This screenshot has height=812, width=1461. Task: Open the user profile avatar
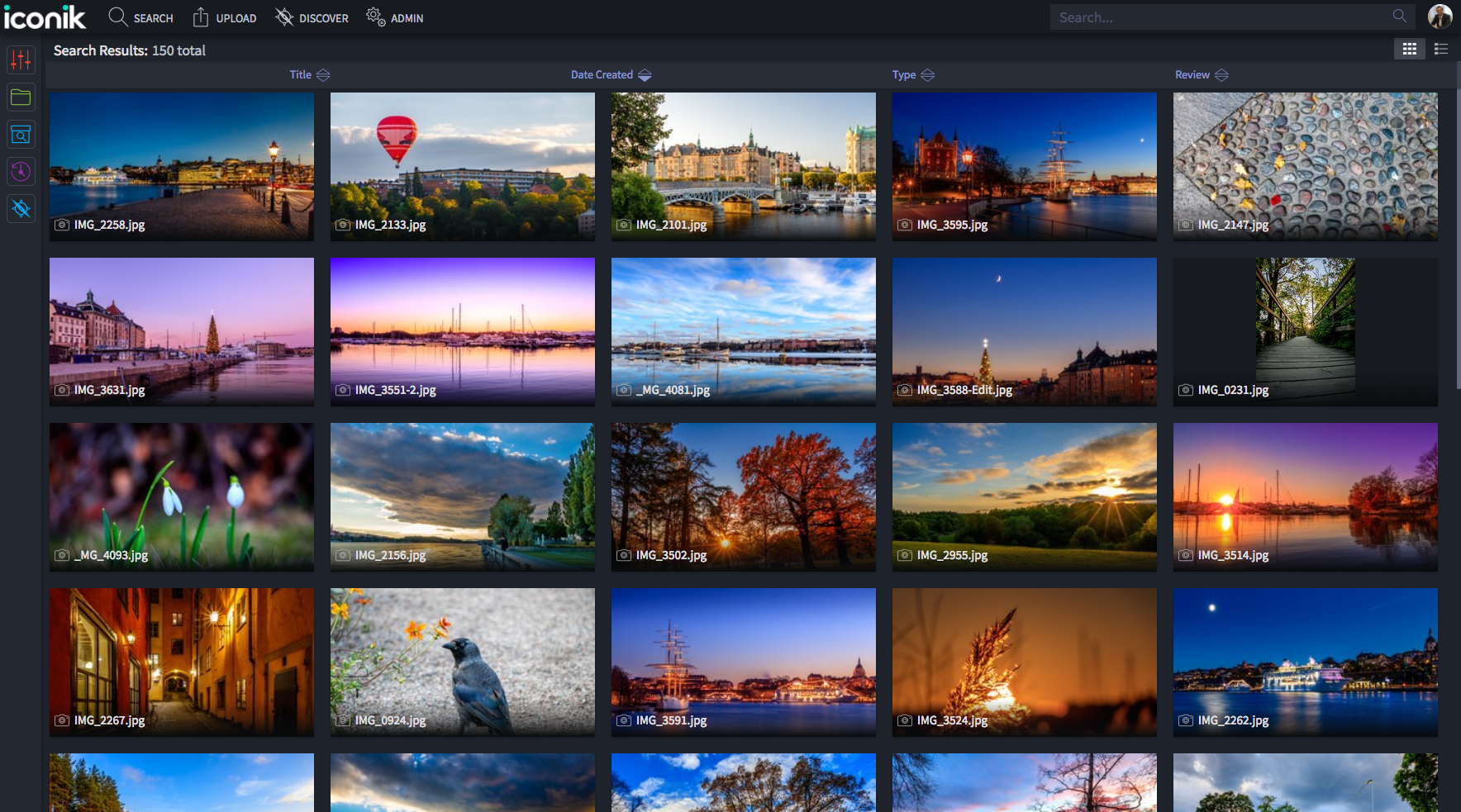click(x=1440, y=17)
